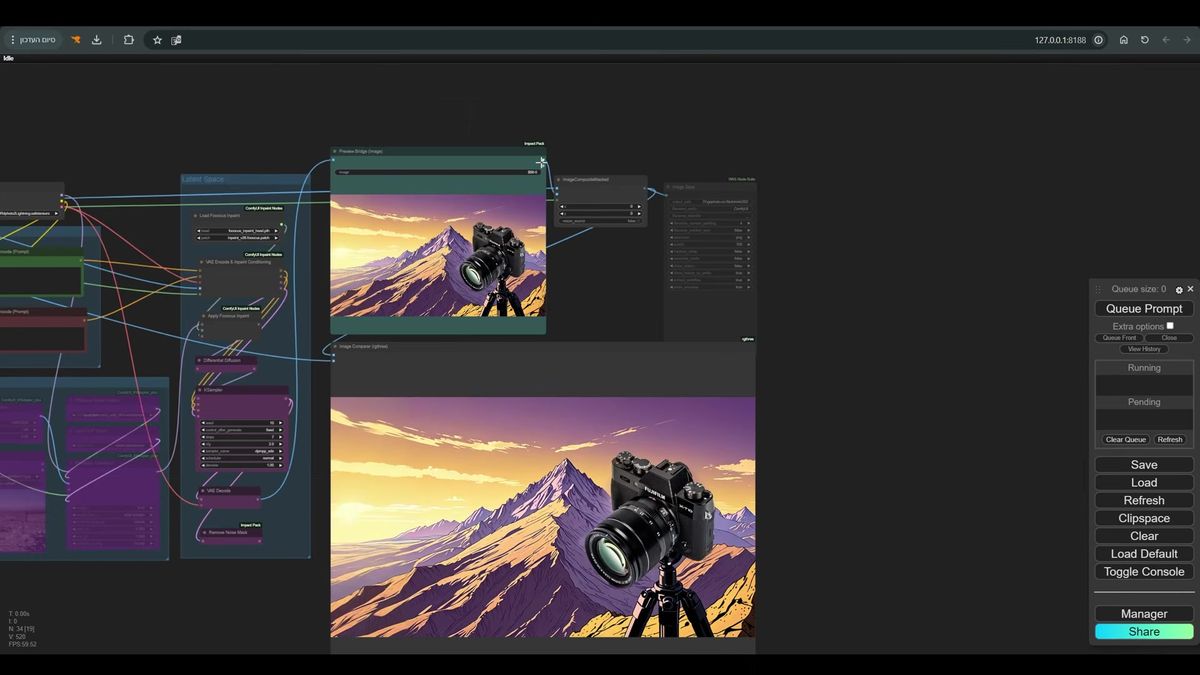Viewport: 1200px width, 675px height.
Task: Open the browser three-dot menu
Action: pyautogui.click(x=12, y=40)
